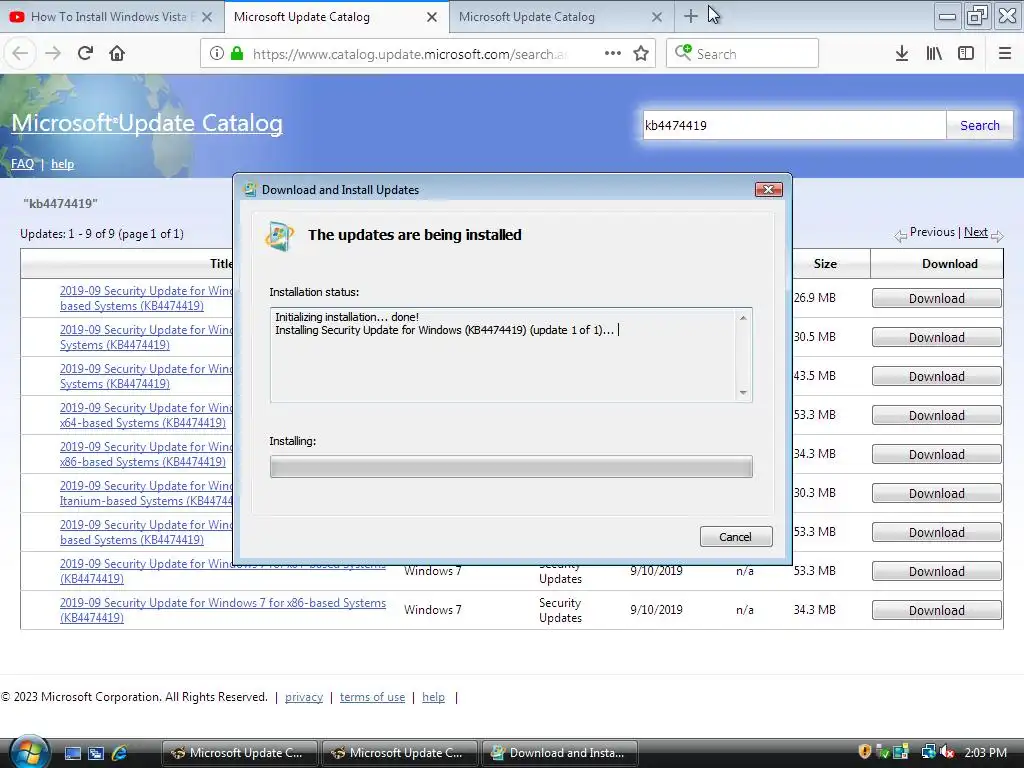Close the active Microsoft Update Catalog tab
1024x768 pixels.
[432, 17]
